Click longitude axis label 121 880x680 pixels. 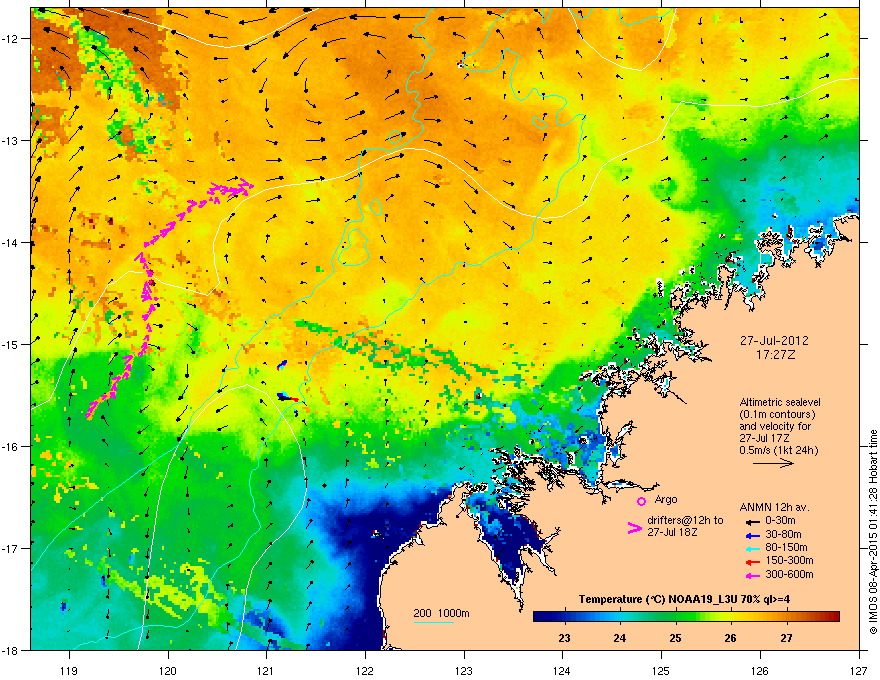click(266, 670)
